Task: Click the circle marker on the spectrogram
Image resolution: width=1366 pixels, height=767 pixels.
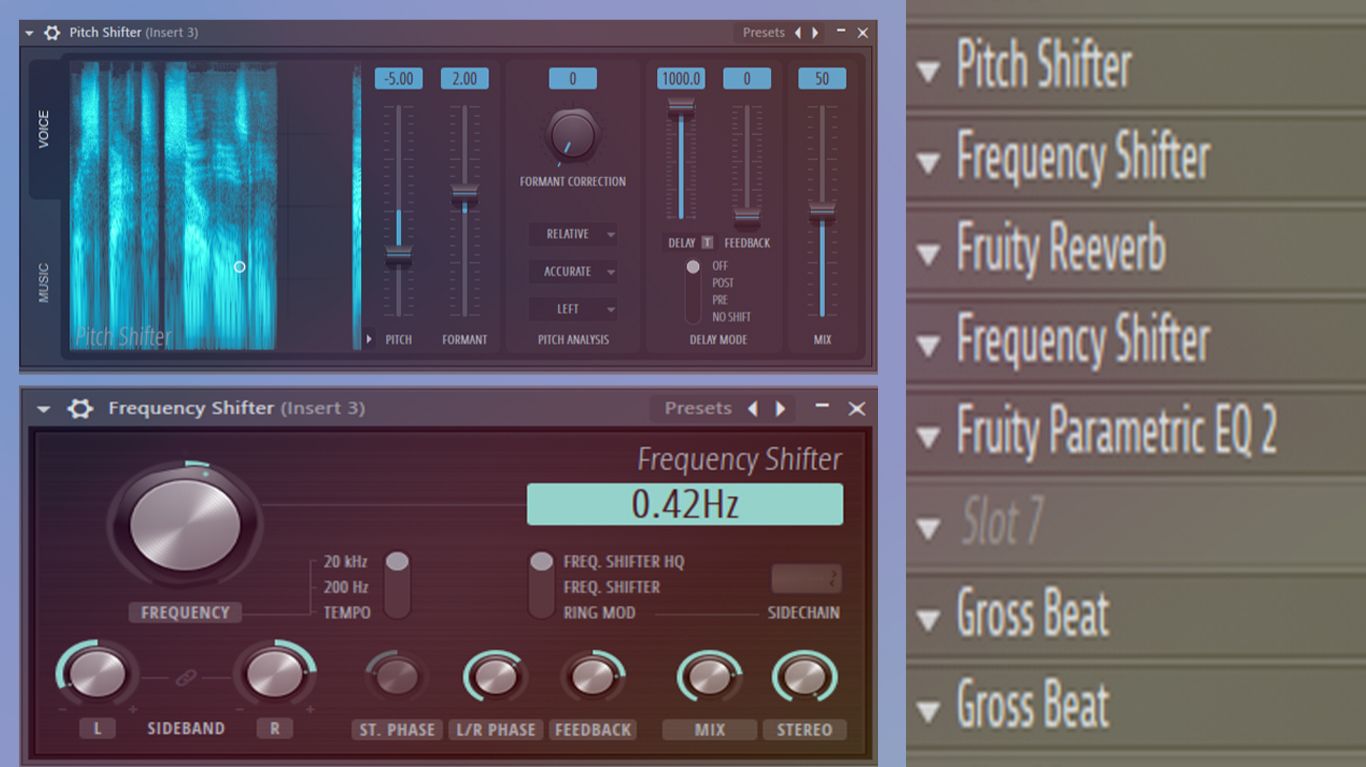Action: coord(239,267)
